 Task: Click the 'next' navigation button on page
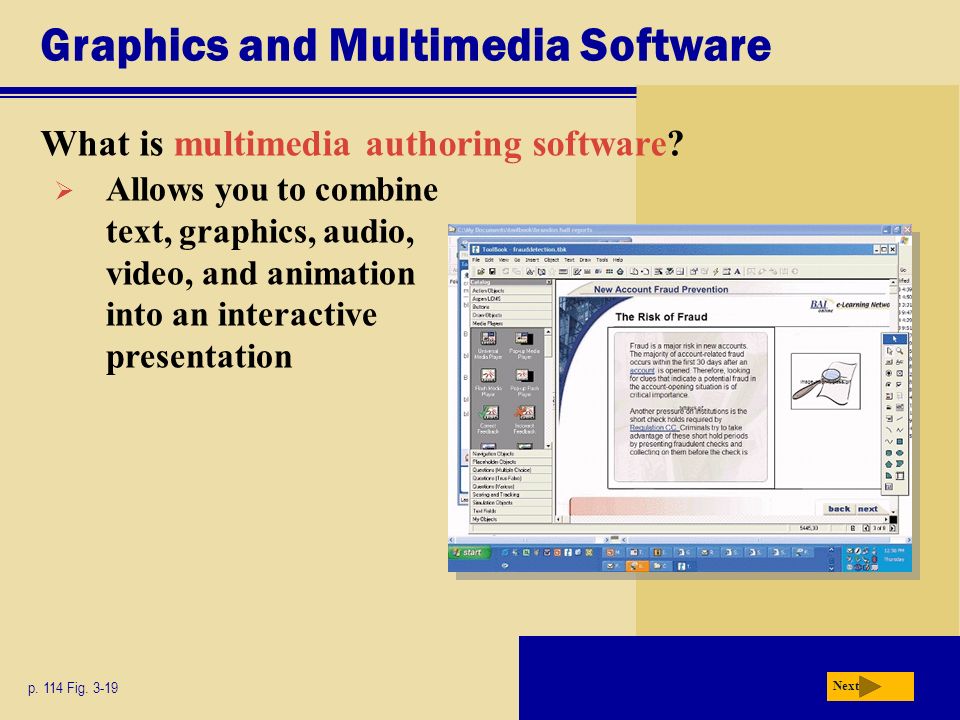pyautogui.click(x=868, y=509)
